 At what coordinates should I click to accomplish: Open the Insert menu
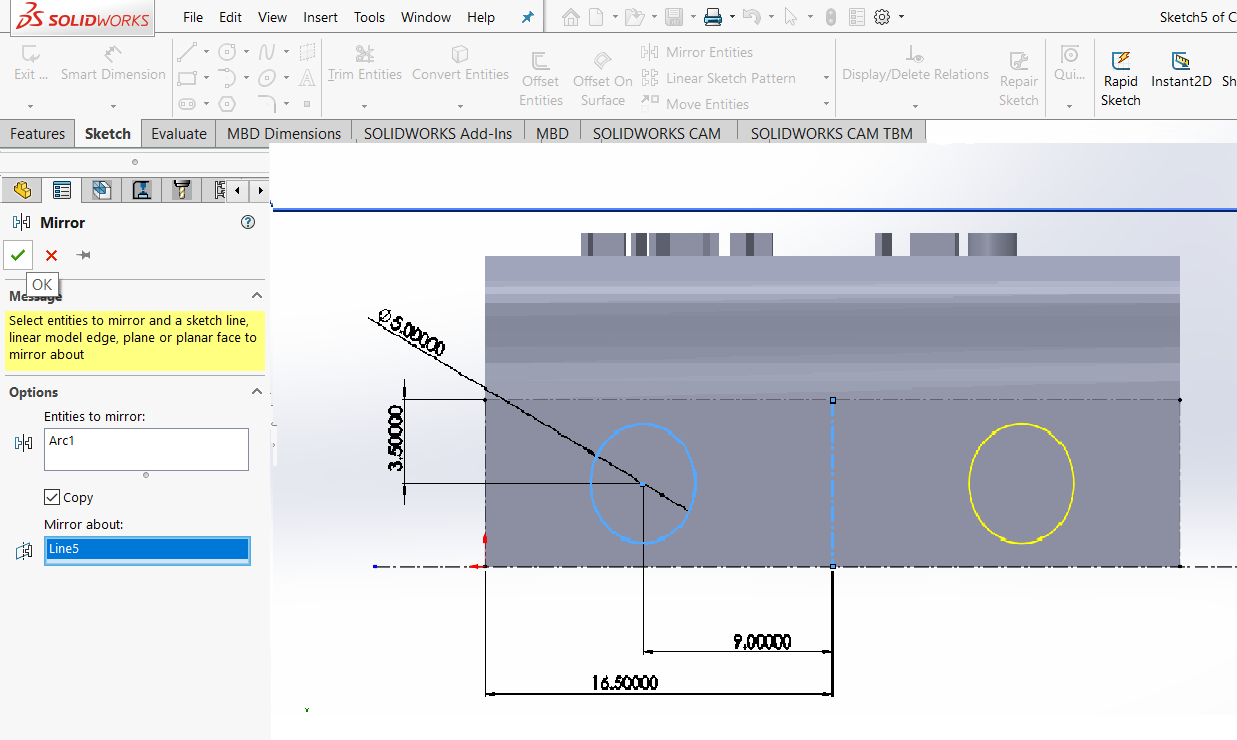320,17
